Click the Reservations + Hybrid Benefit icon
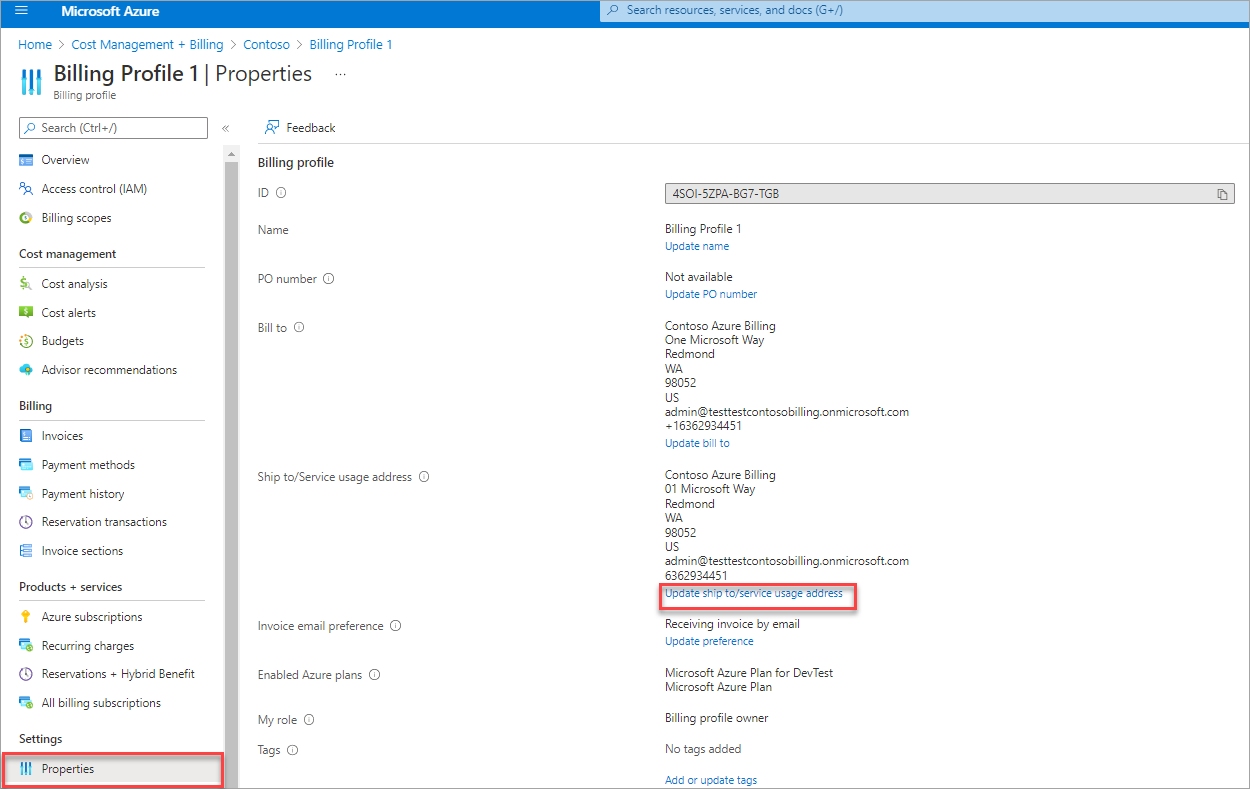Viewport: 1250px width, 789px height. coord(26,674)
